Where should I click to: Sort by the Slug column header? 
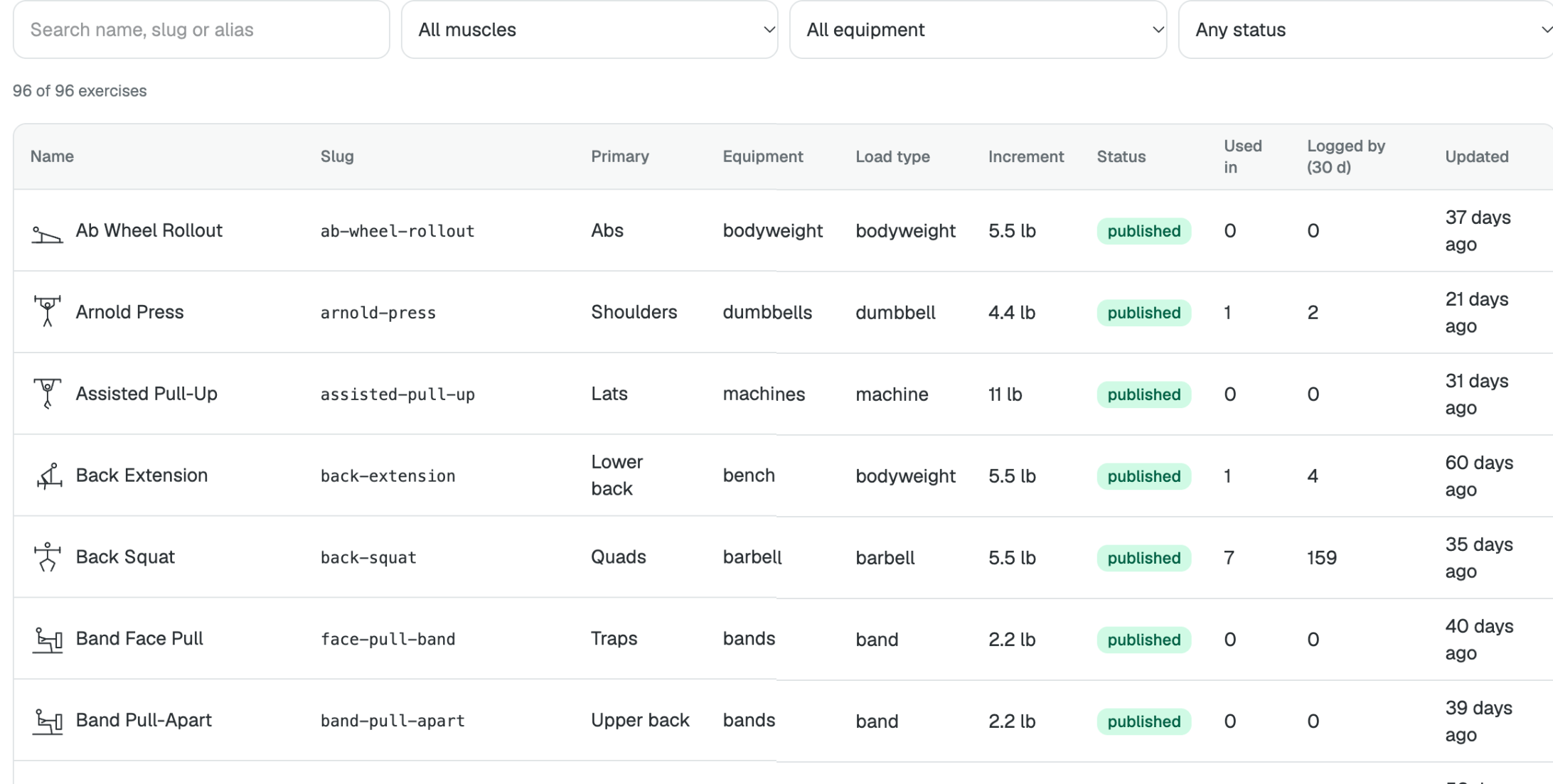coord(337,156)
